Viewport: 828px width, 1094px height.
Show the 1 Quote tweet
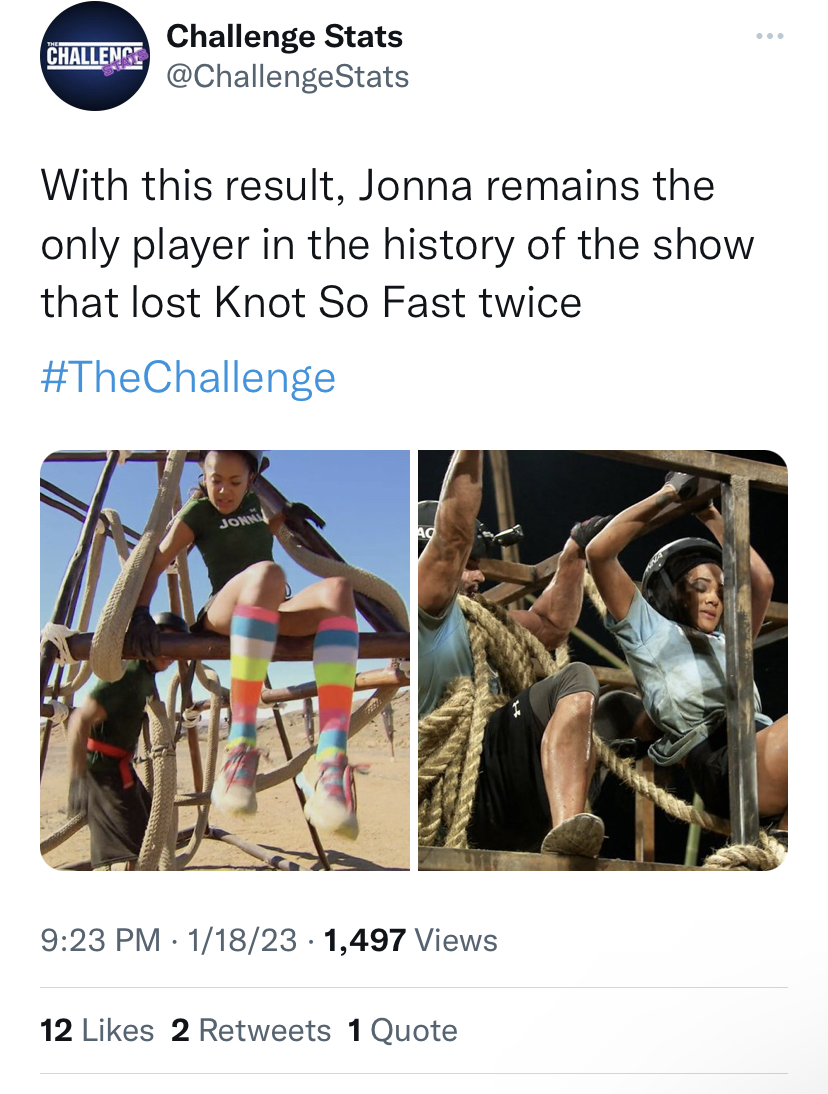[402, 1031]
